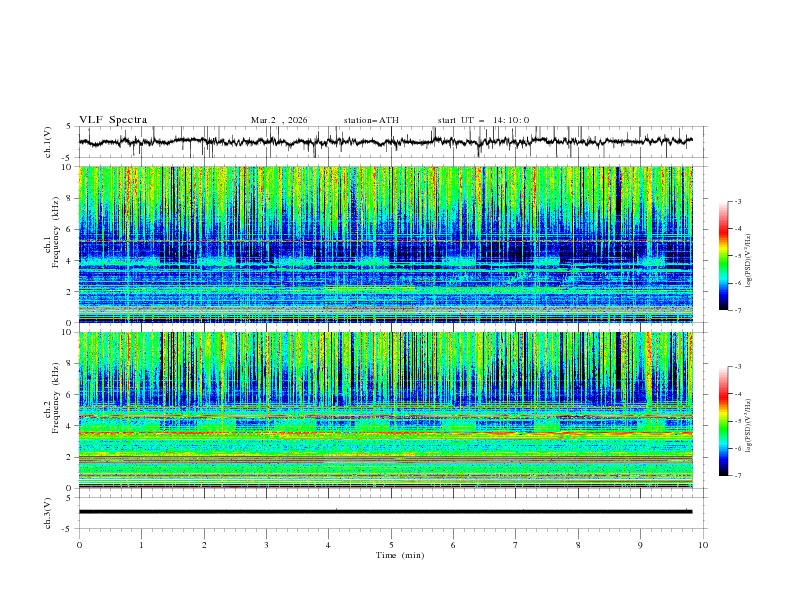Click the ch.2 colorbar 'log(PSD)(V²/Hz)' label
792x612 pixels.
coord(749,425)
